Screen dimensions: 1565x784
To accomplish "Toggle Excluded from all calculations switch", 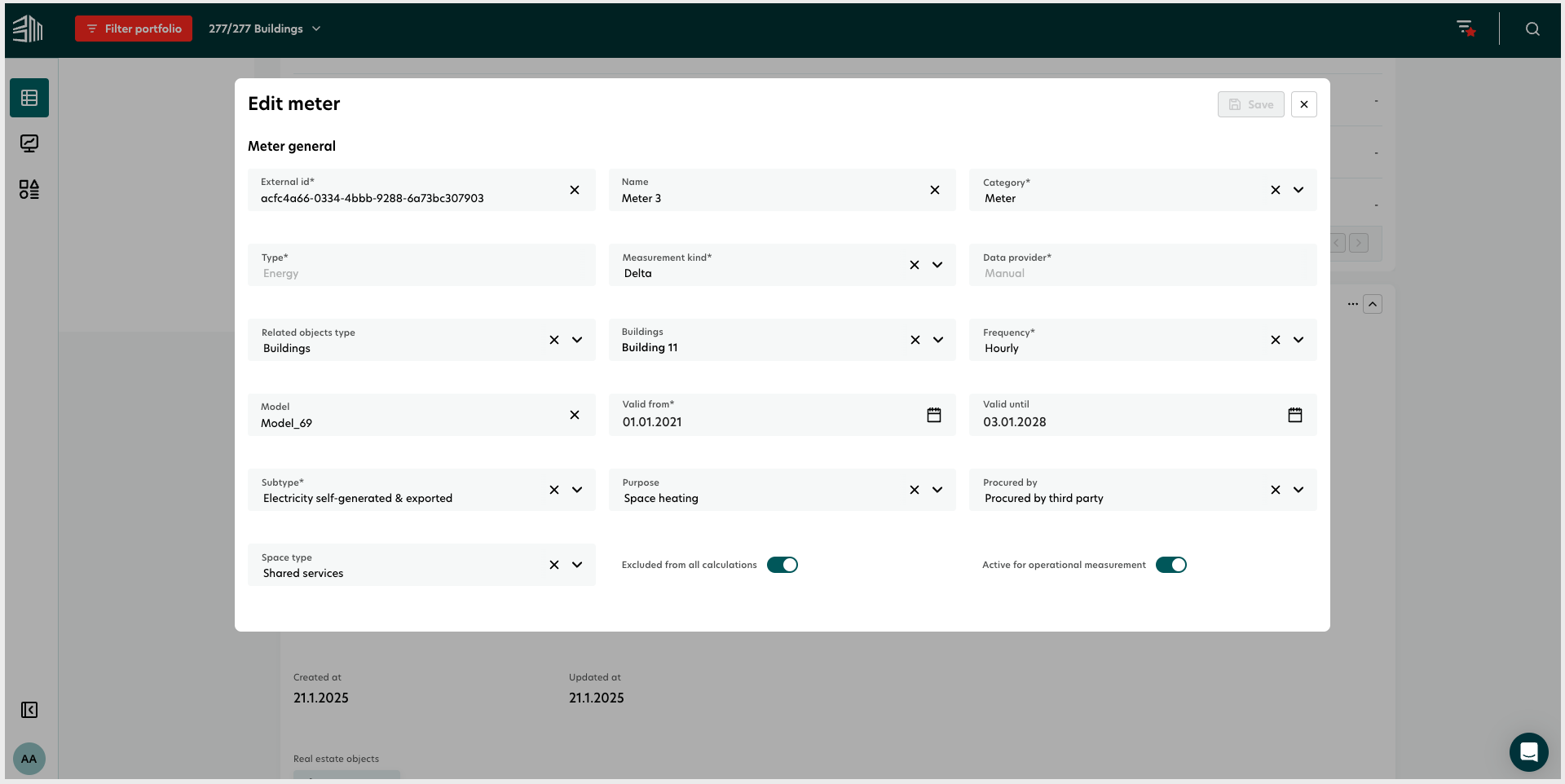I will pos(782,565).
